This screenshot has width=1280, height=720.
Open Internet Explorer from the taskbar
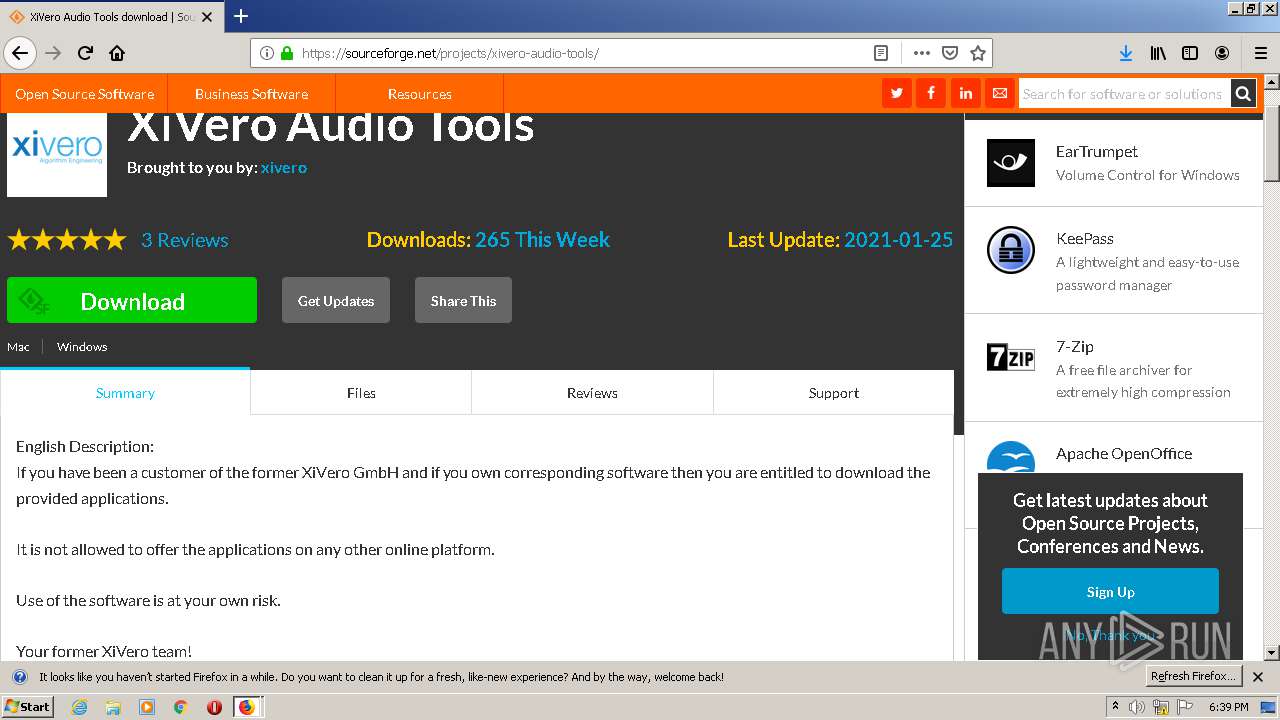[79, 707]
